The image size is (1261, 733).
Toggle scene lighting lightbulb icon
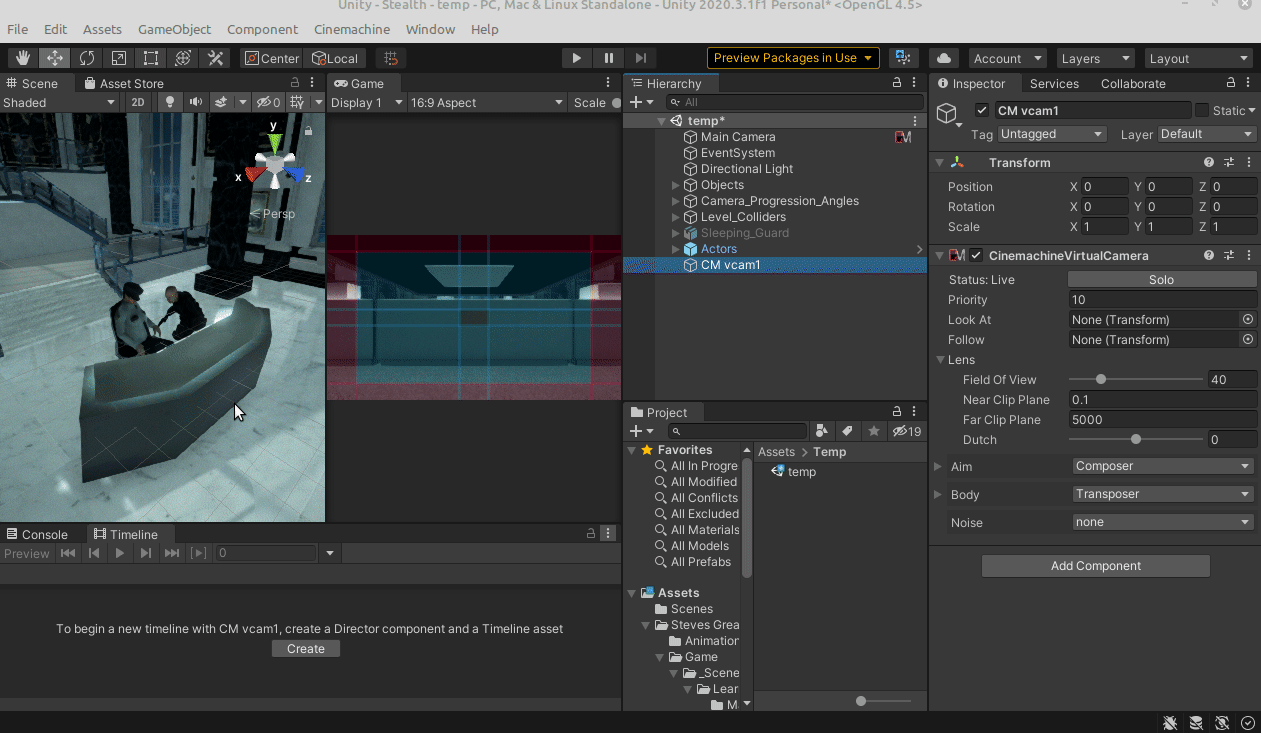pyautogui.click(x=170, y=102)
